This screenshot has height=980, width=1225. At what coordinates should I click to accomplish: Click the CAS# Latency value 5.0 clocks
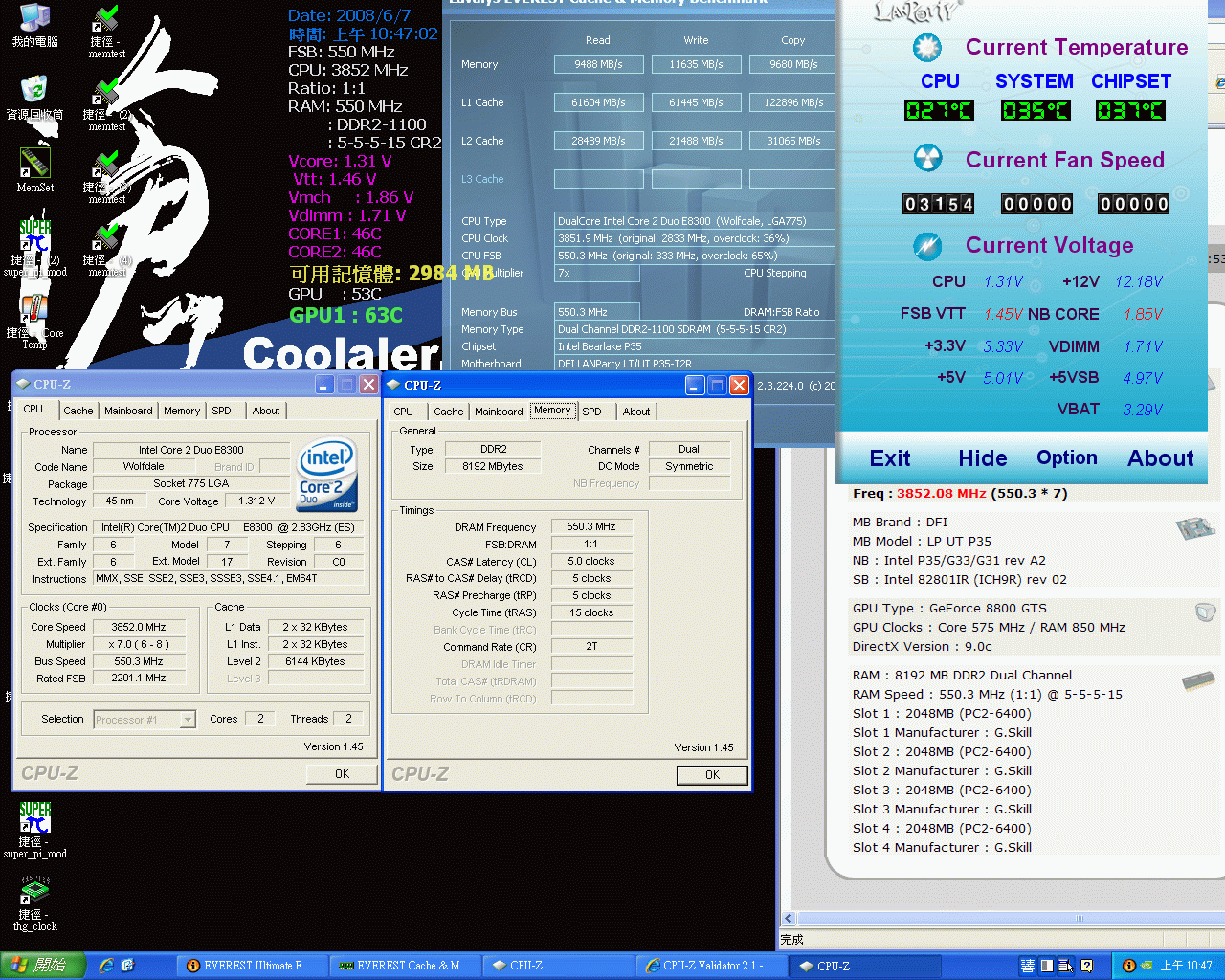(x=591, y=562)
